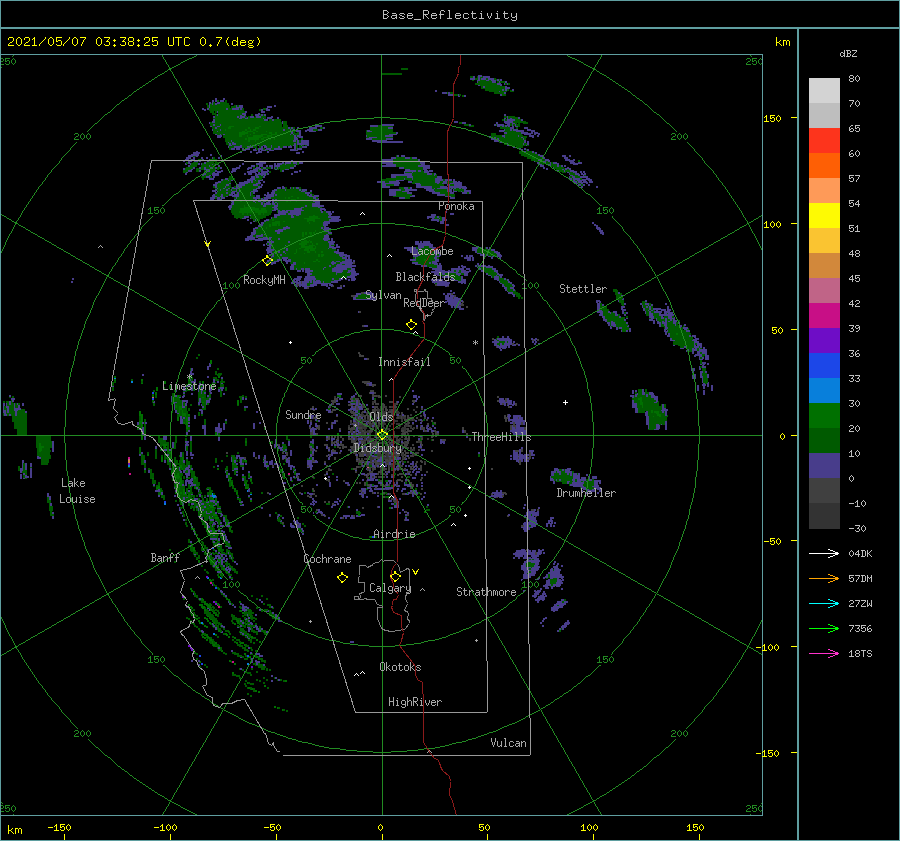Select the yellow diamond marker below RedDeer
The image size is (900, 841).
[x=412, y=325]
